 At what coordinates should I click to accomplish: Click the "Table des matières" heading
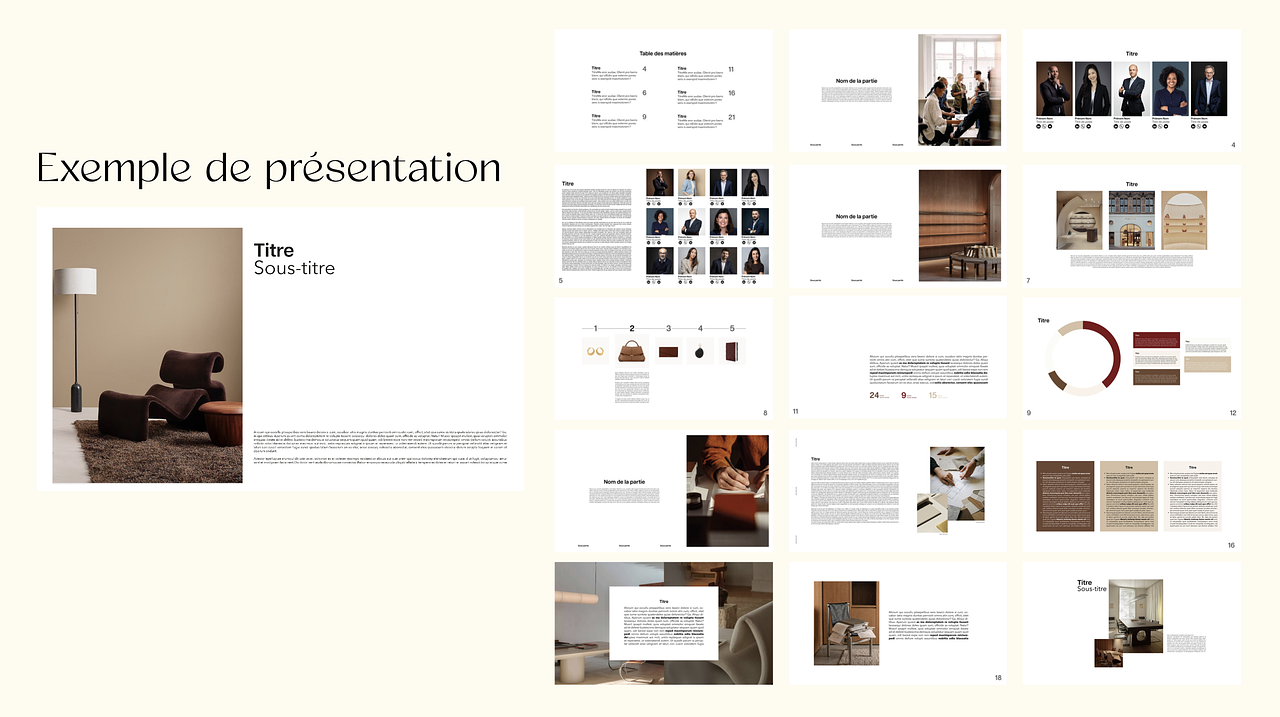pos(663,53)
